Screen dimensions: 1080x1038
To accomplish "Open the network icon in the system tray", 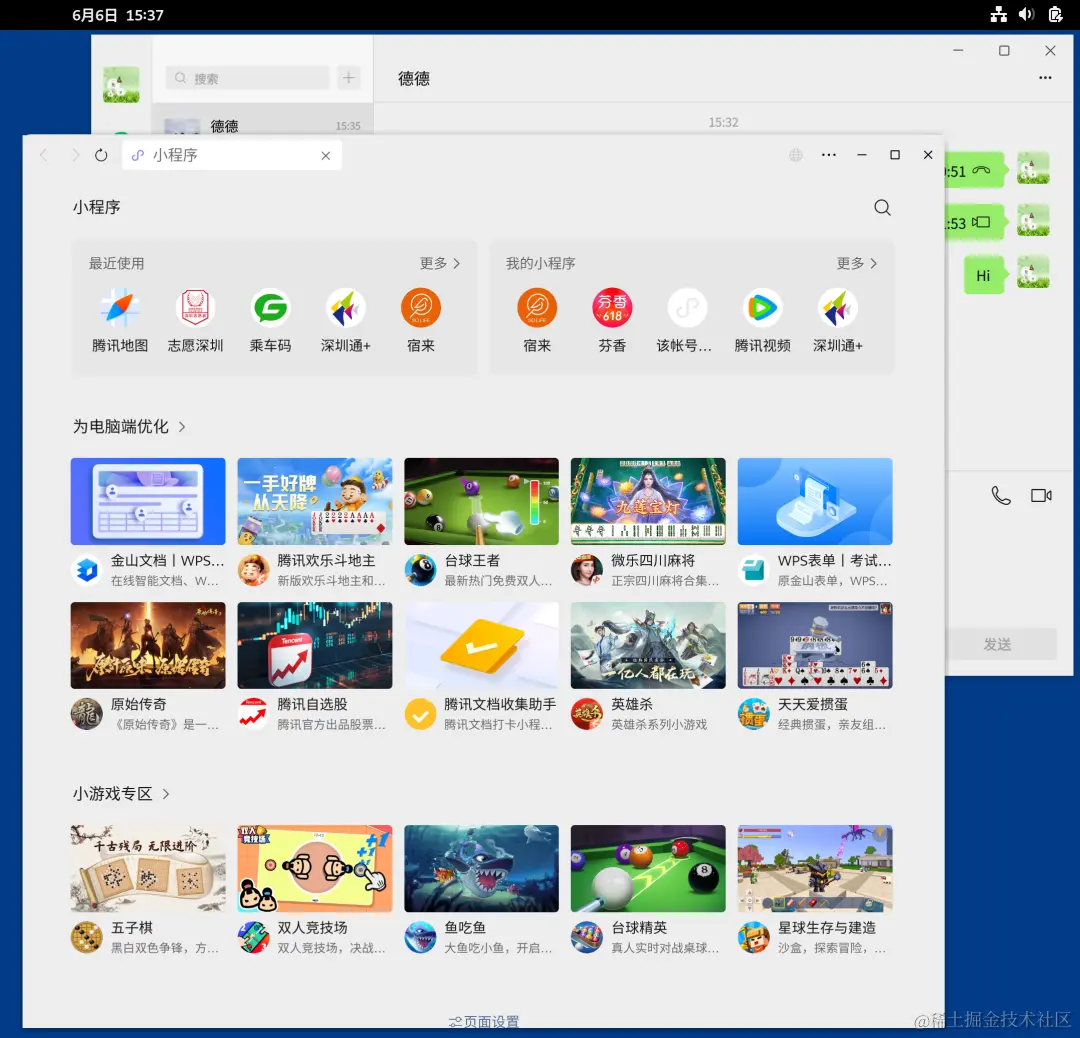I will (998, 14).
